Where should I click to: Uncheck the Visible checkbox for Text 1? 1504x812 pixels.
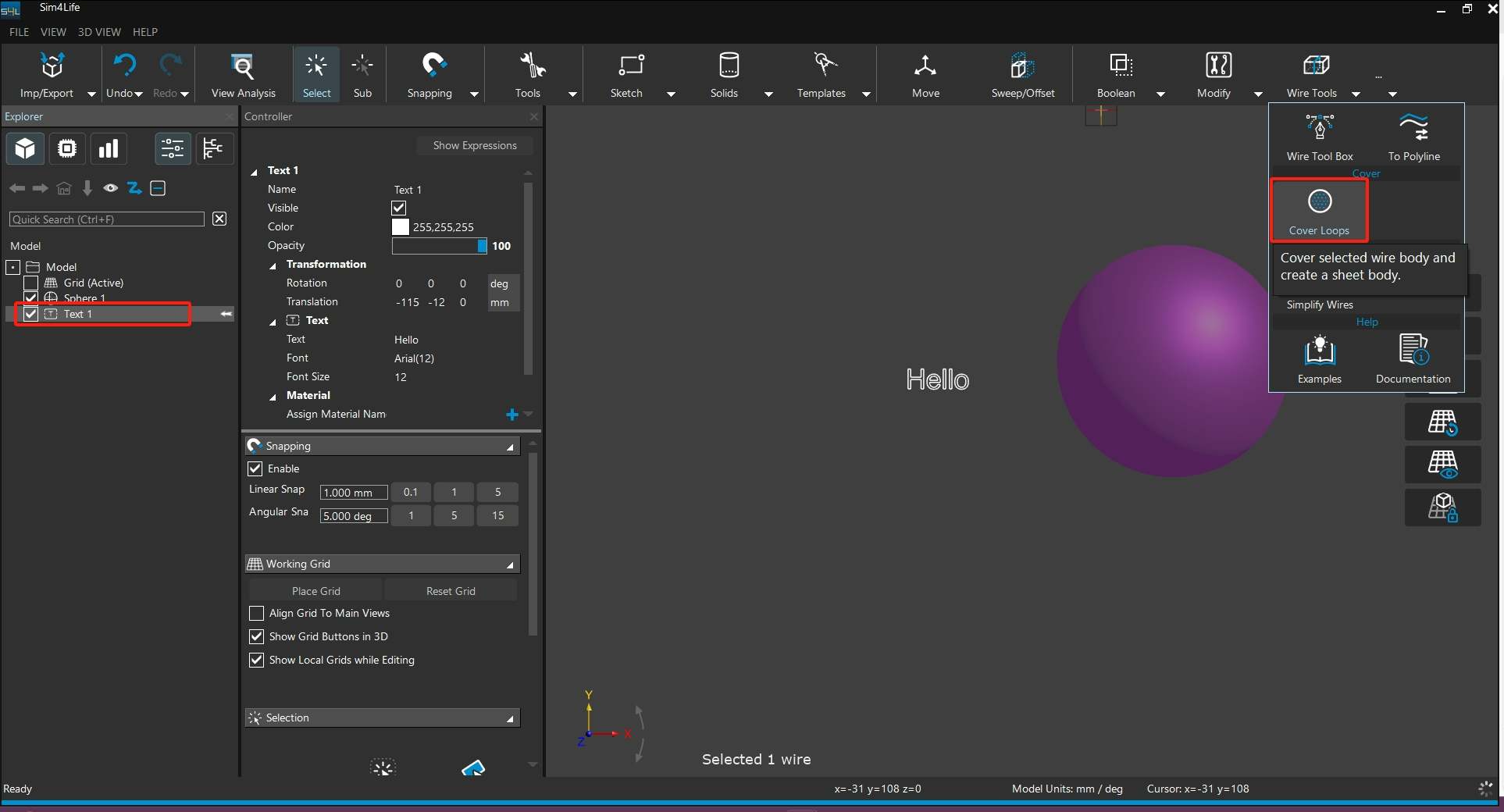(x=399, y=208)
